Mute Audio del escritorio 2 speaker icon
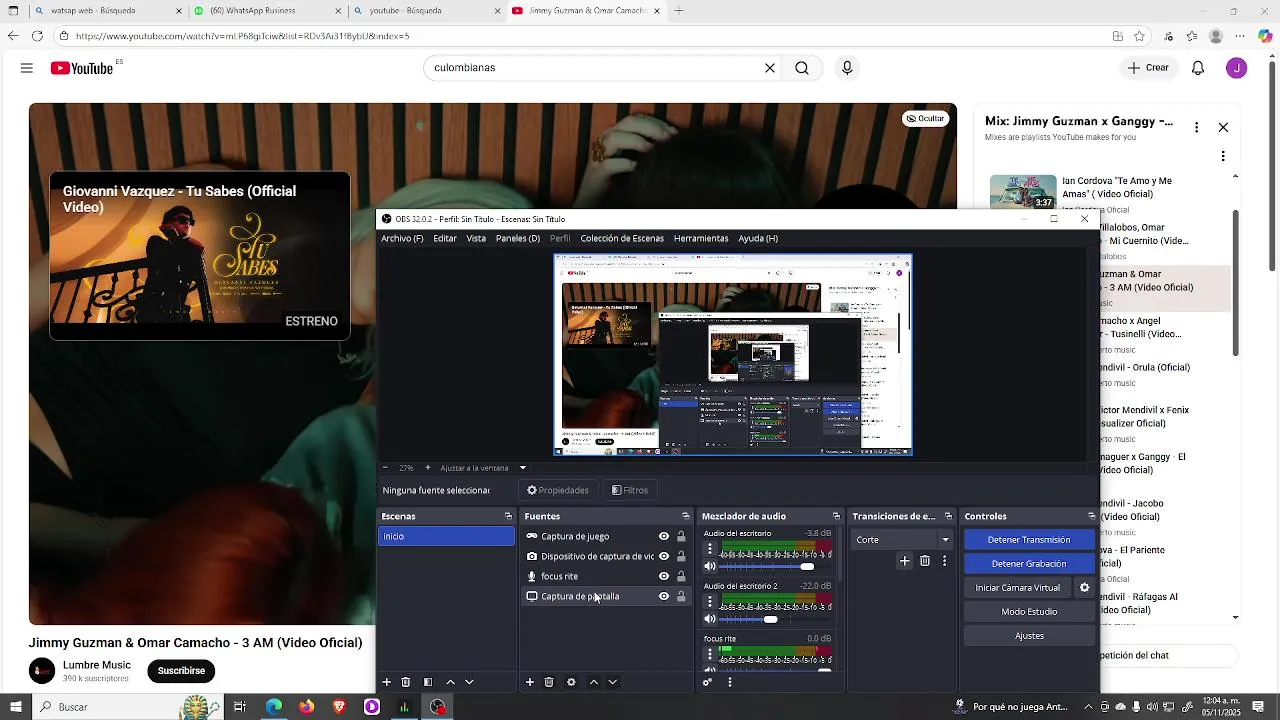 710,619
